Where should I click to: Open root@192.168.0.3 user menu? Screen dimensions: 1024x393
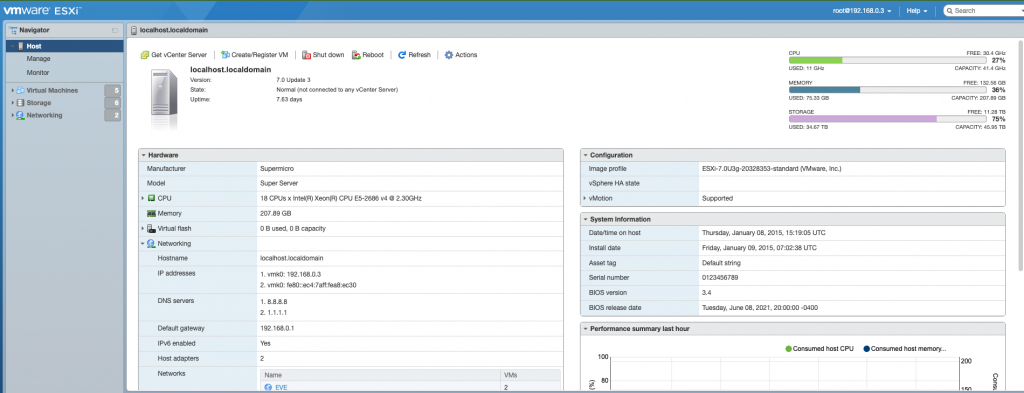click(862, 10)
